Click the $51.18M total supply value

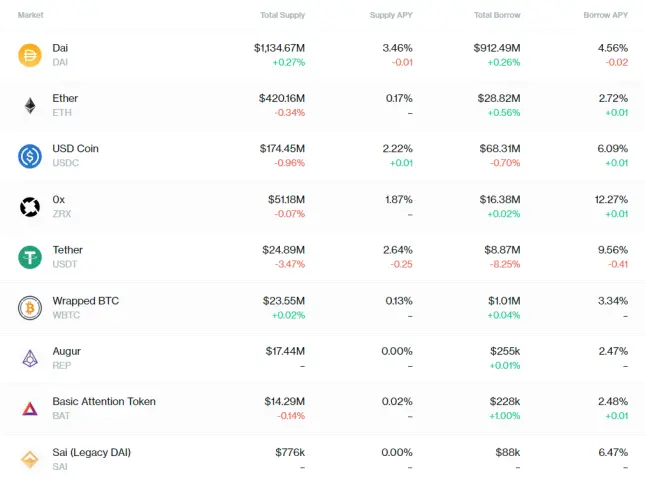coord(286,200)
